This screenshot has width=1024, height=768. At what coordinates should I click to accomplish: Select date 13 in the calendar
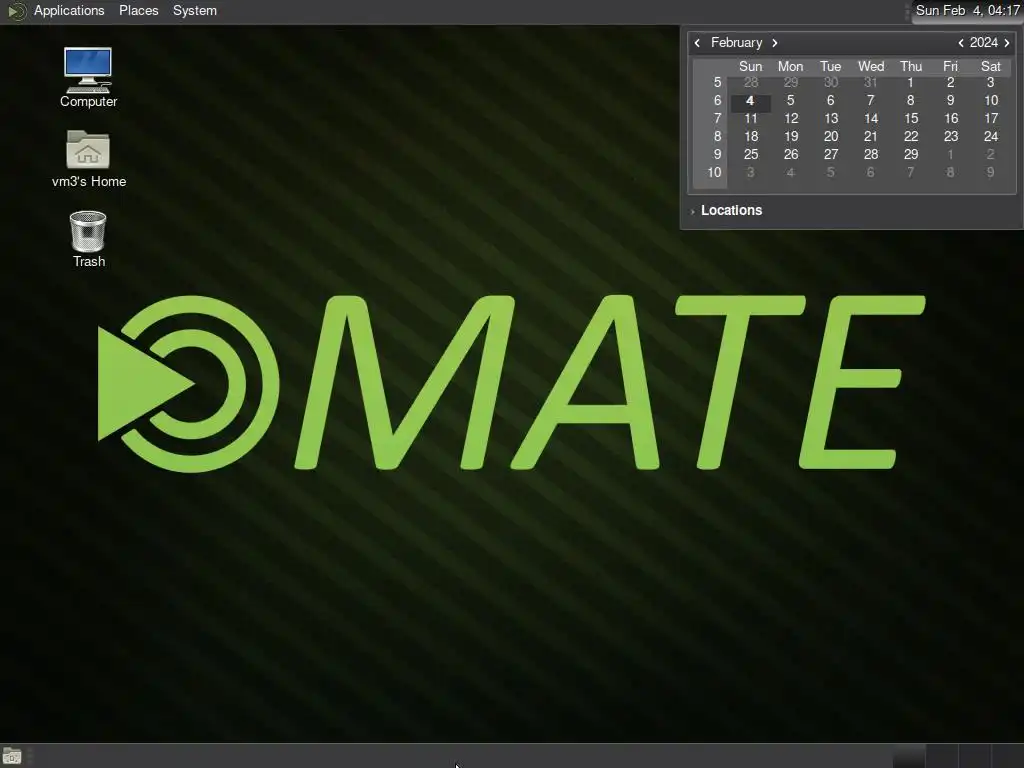pos(831,118)
